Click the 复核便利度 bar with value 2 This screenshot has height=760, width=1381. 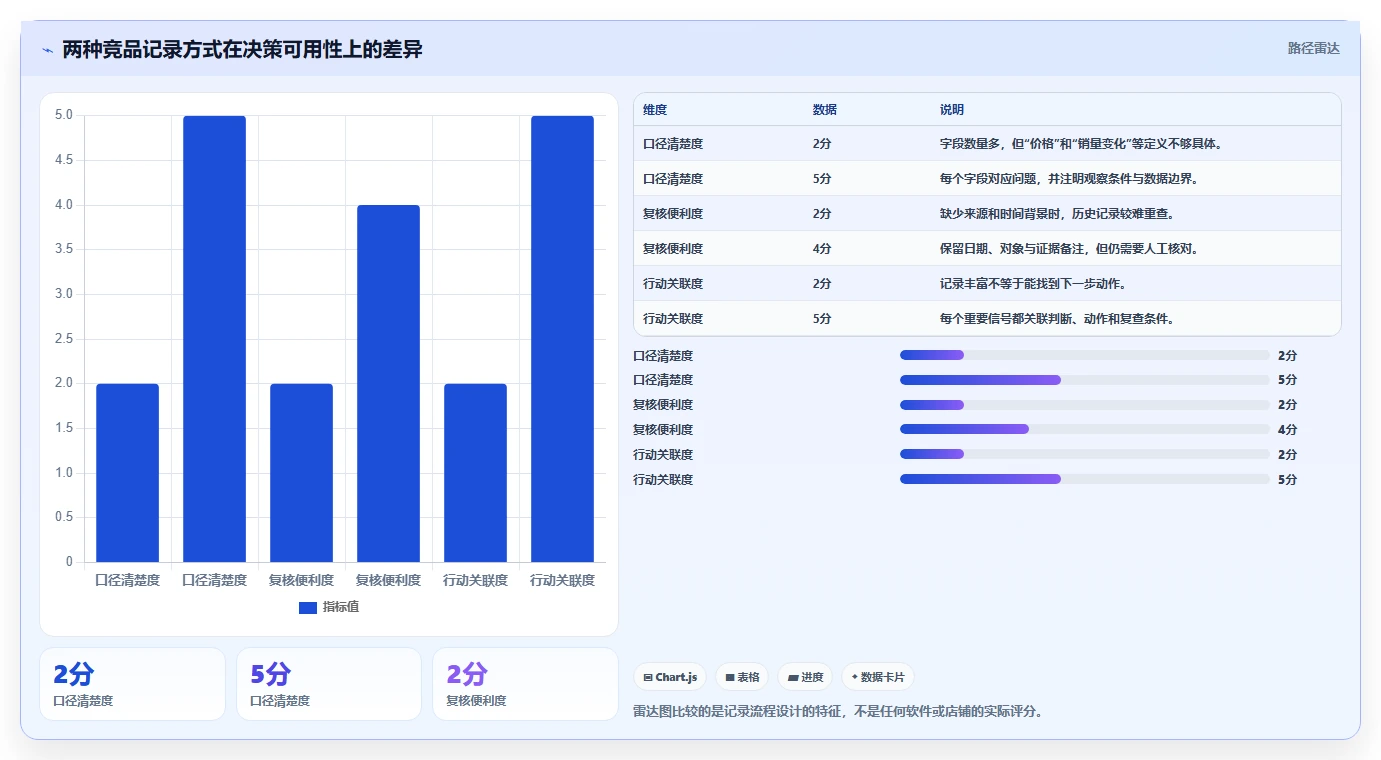pyautogui.click(x=301, y=473)
